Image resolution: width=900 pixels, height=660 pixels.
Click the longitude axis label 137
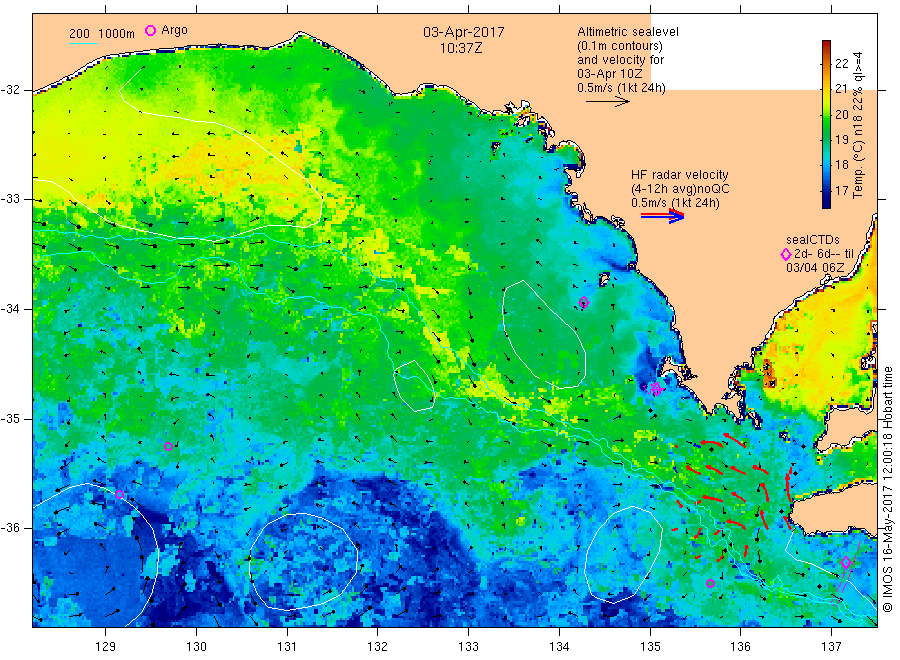coord(831,647)
